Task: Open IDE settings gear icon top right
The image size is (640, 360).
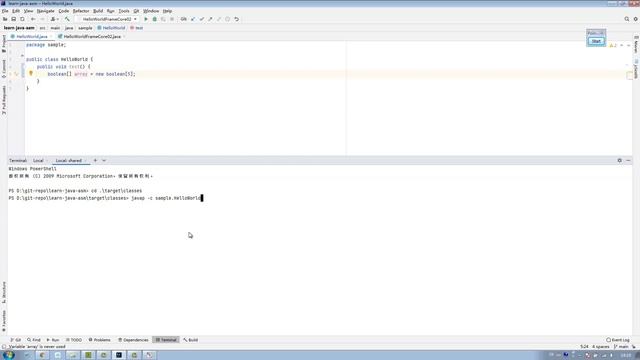Action: click(x=636, y=19)
